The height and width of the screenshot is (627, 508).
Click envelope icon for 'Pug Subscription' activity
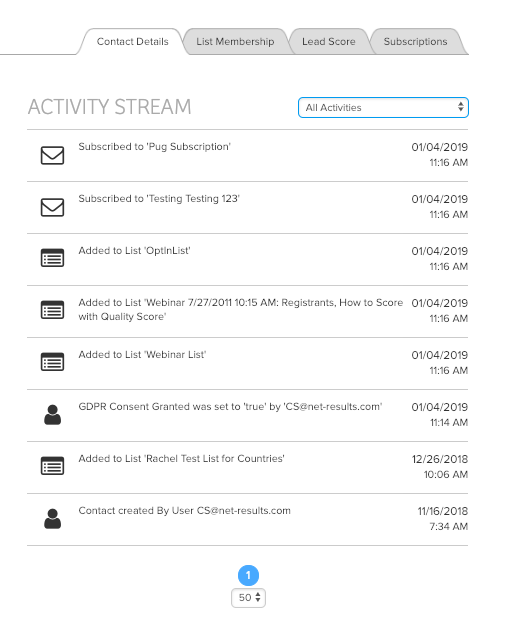[x=52, y=156]
